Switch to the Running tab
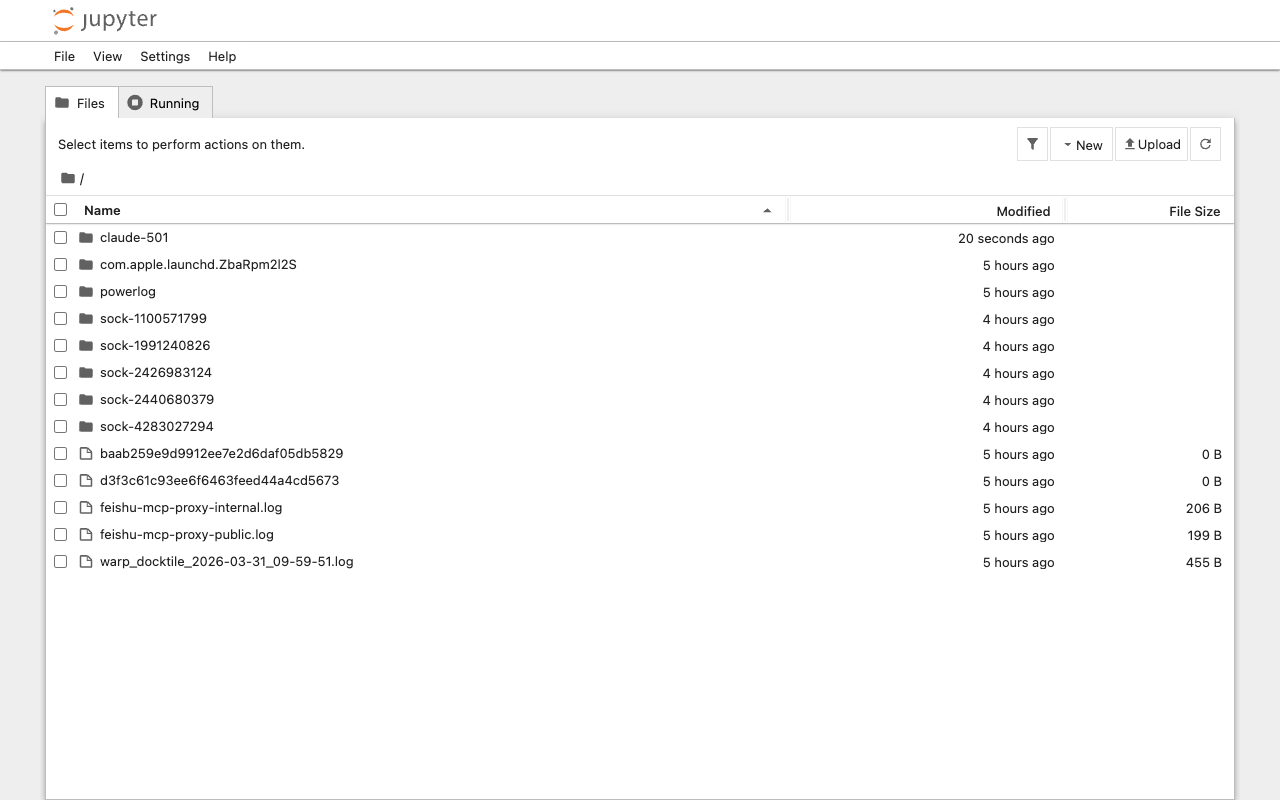The height and width of the screenshot is (800, 1280). click(x=164, y=102)
